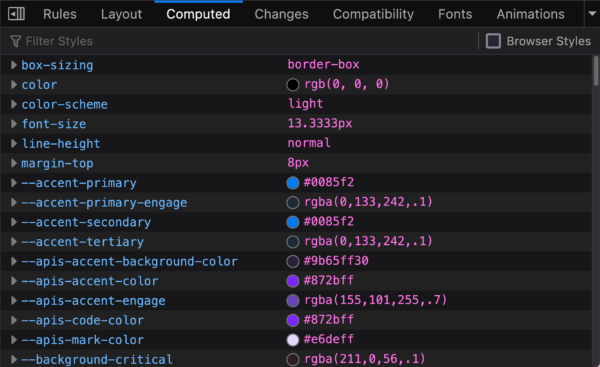Click the --accent-primary variable name

pos(78,183)
